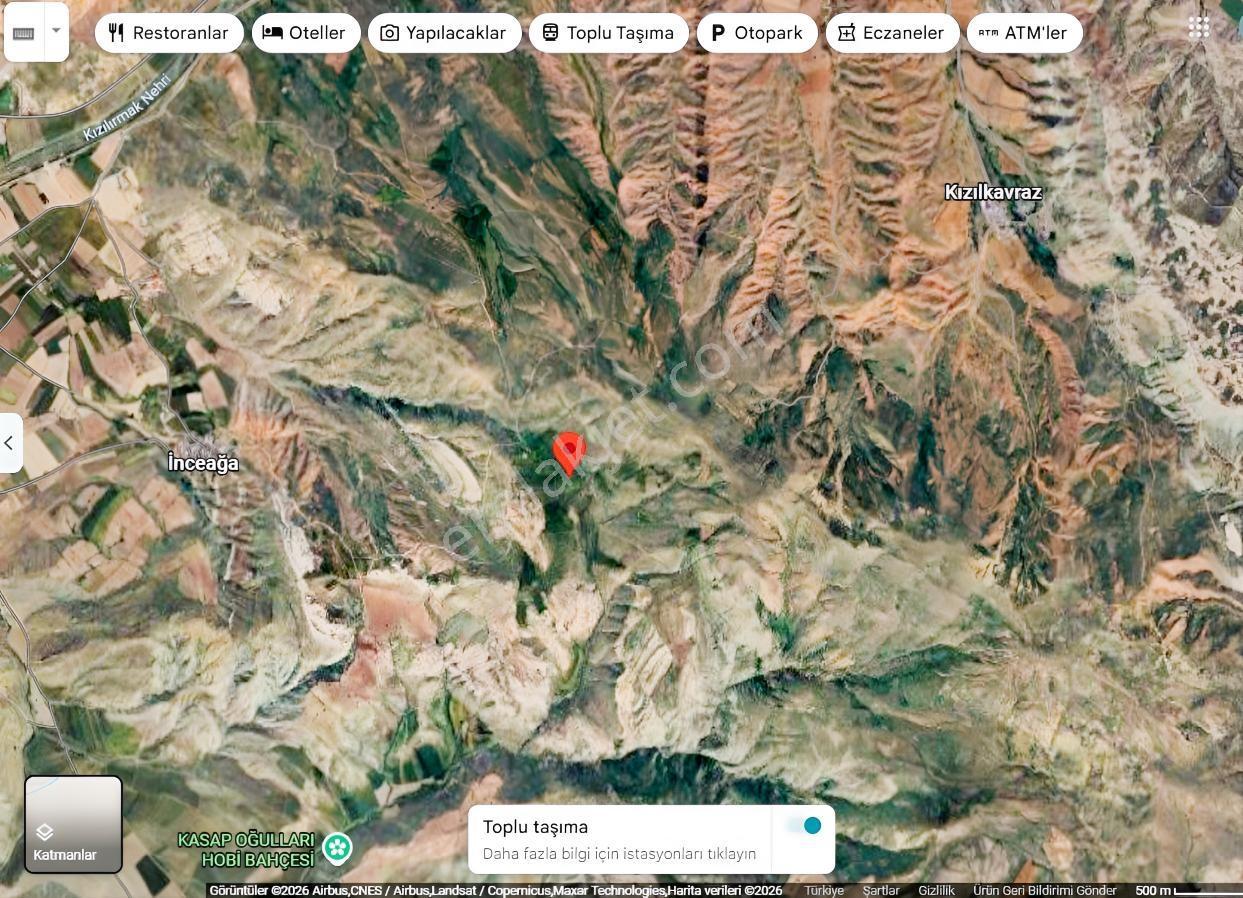Open the Türkiye region link
This screenshot has height=898, width=1243.
click(824, 890)
